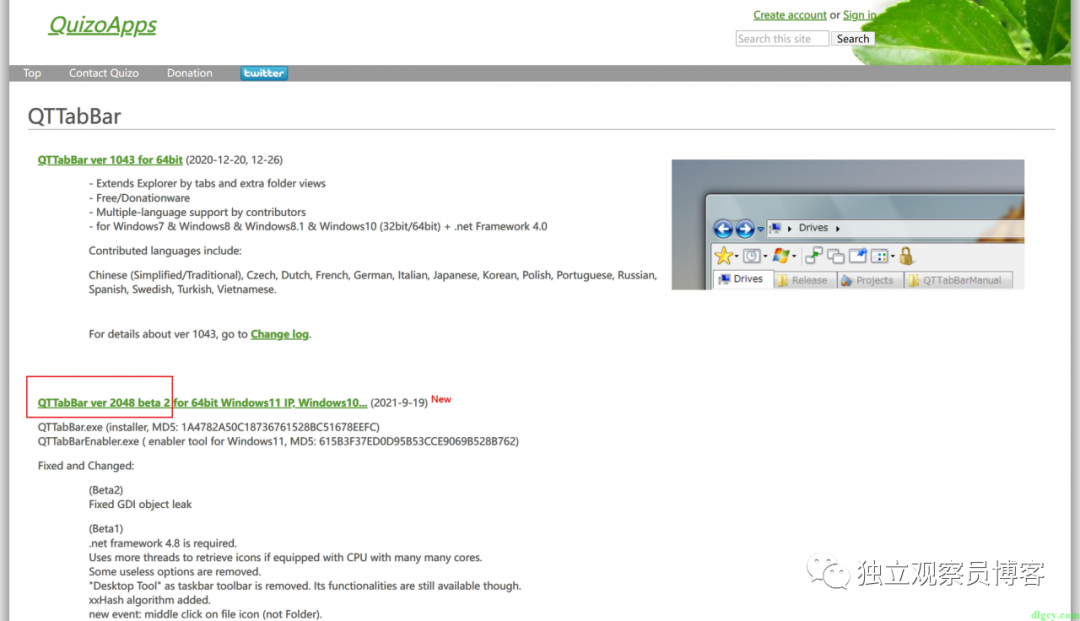The width and height of the screenshot is (1080, 621).
Task: Click the Drives breadcrumb in screenshot address bar
Action: (813, 228)
